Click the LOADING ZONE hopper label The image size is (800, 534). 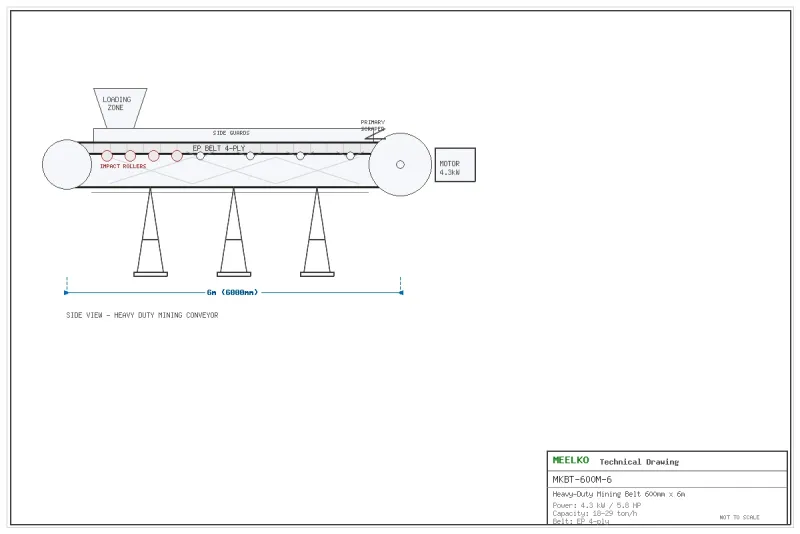(x=116, y=104)
